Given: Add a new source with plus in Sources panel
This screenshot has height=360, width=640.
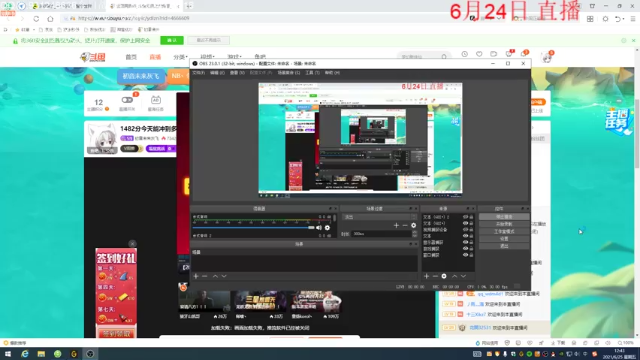Looking at the screenshot, I should [426, 276].
